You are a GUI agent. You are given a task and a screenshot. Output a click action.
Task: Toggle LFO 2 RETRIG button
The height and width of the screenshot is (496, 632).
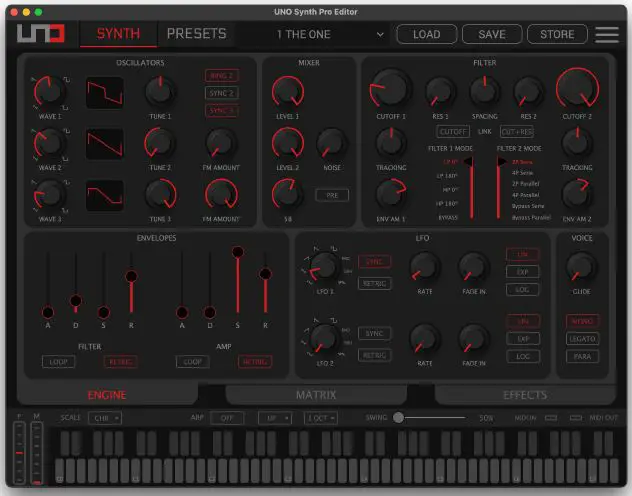374,355
